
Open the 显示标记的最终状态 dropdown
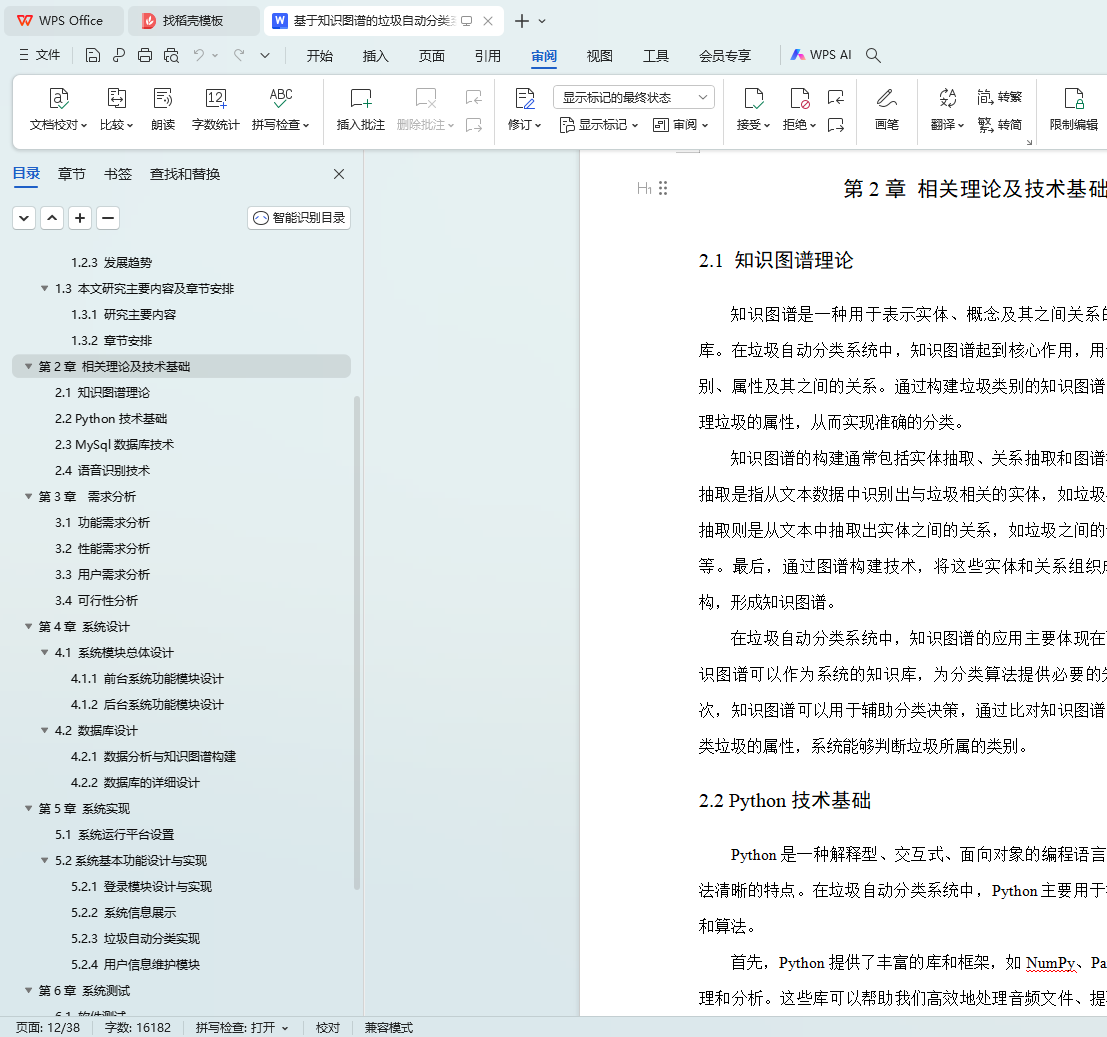click(x=634, y=97)
